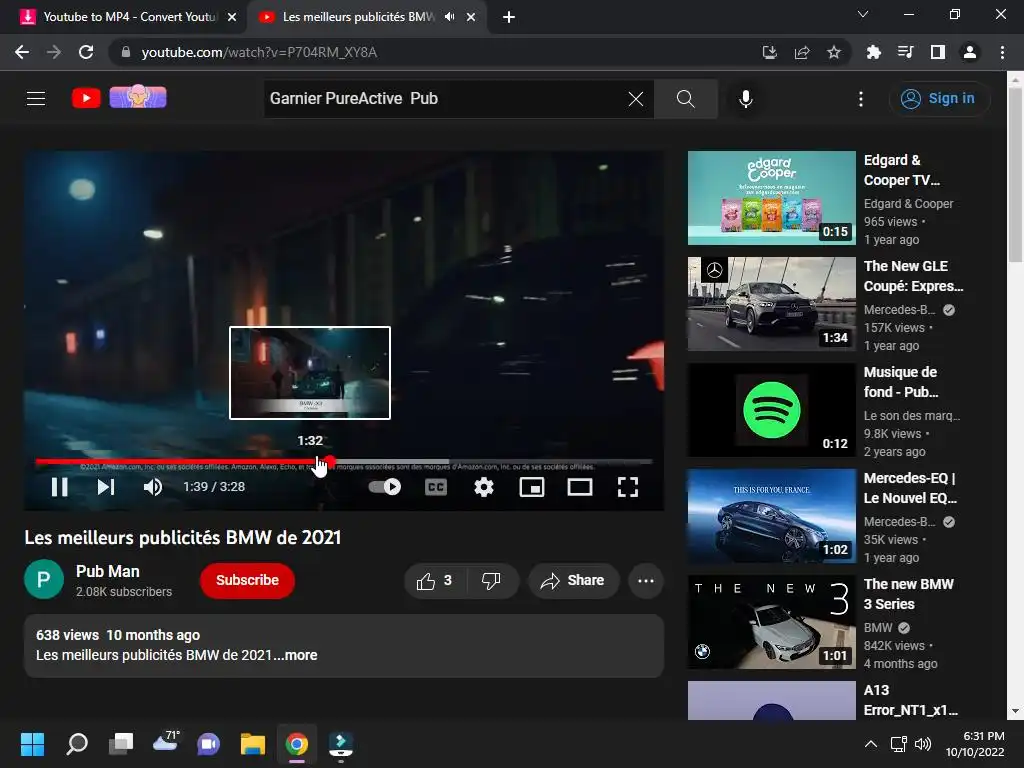This screenshot has width=1024, height=768.
Task: Go back to previous page
Action: tap(22, 52)
